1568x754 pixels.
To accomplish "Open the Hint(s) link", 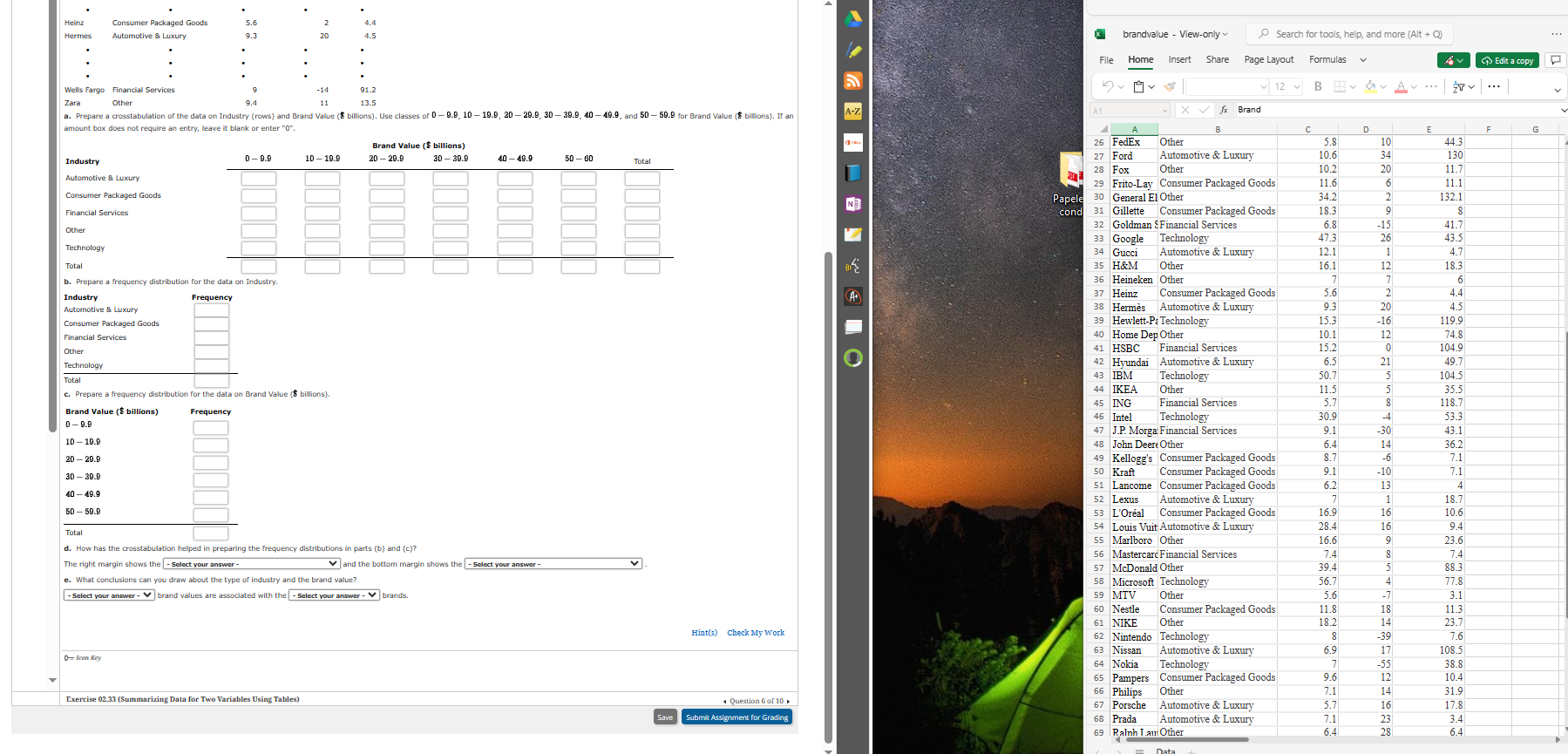I will [x=704, y=633].
